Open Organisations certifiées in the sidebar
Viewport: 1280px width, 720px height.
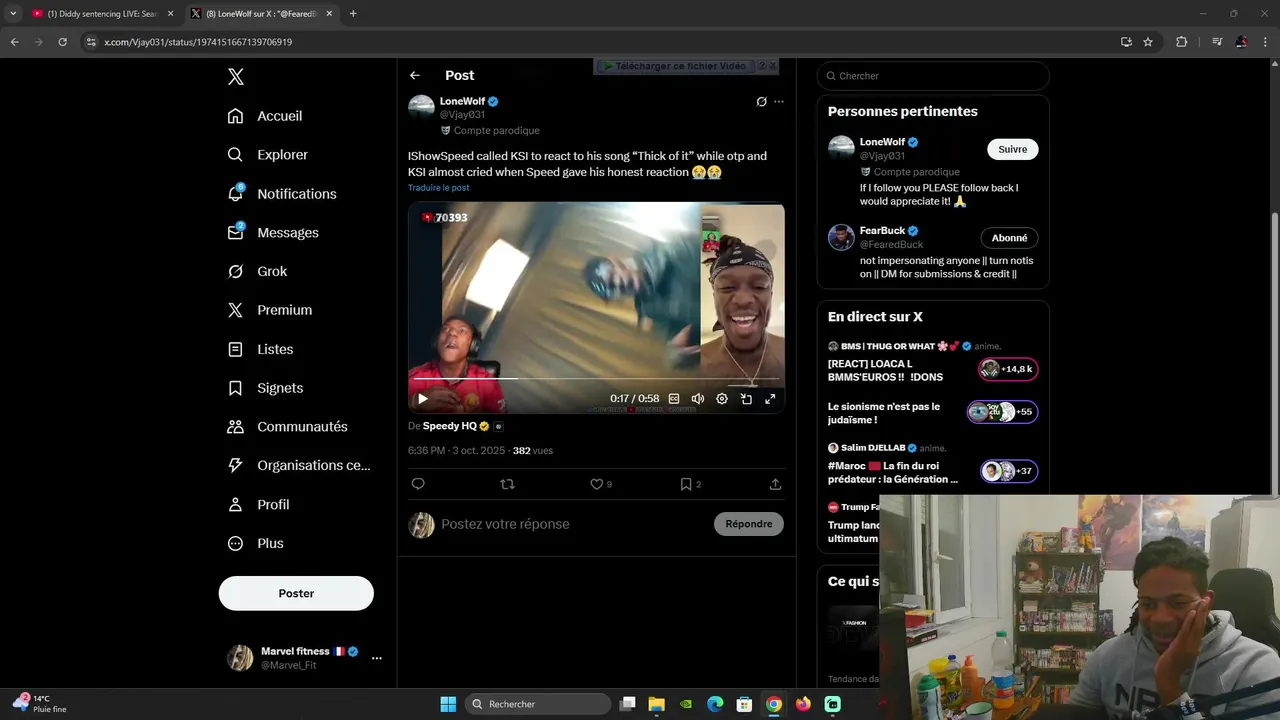(x=299, y=466)
